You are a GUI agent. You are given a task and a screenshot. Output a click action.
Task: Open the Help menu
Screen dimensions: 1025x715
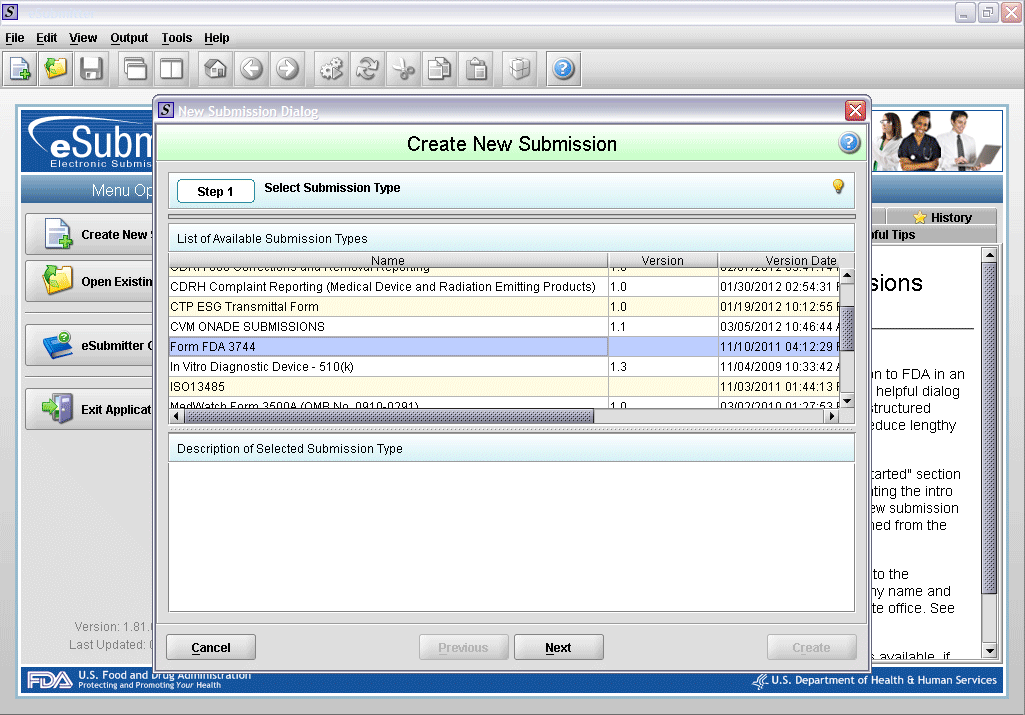coord(216,38)
